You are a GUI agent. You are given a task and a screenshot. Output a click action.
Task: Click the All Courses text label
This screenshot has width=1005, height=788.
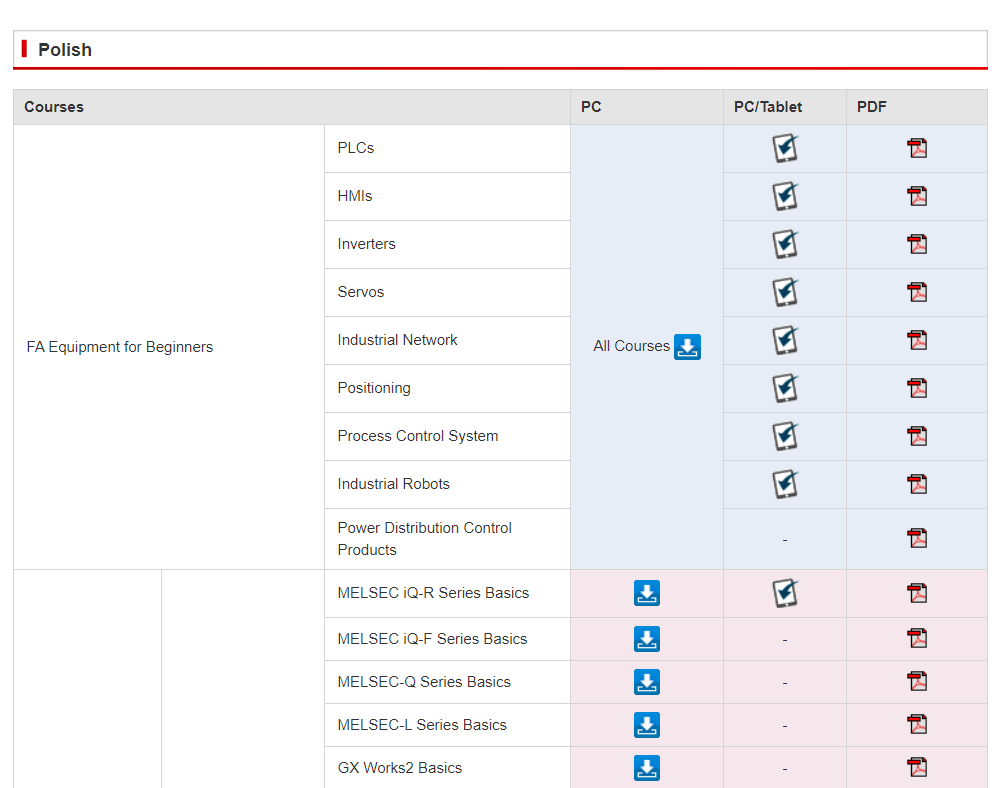coord(631,346)
